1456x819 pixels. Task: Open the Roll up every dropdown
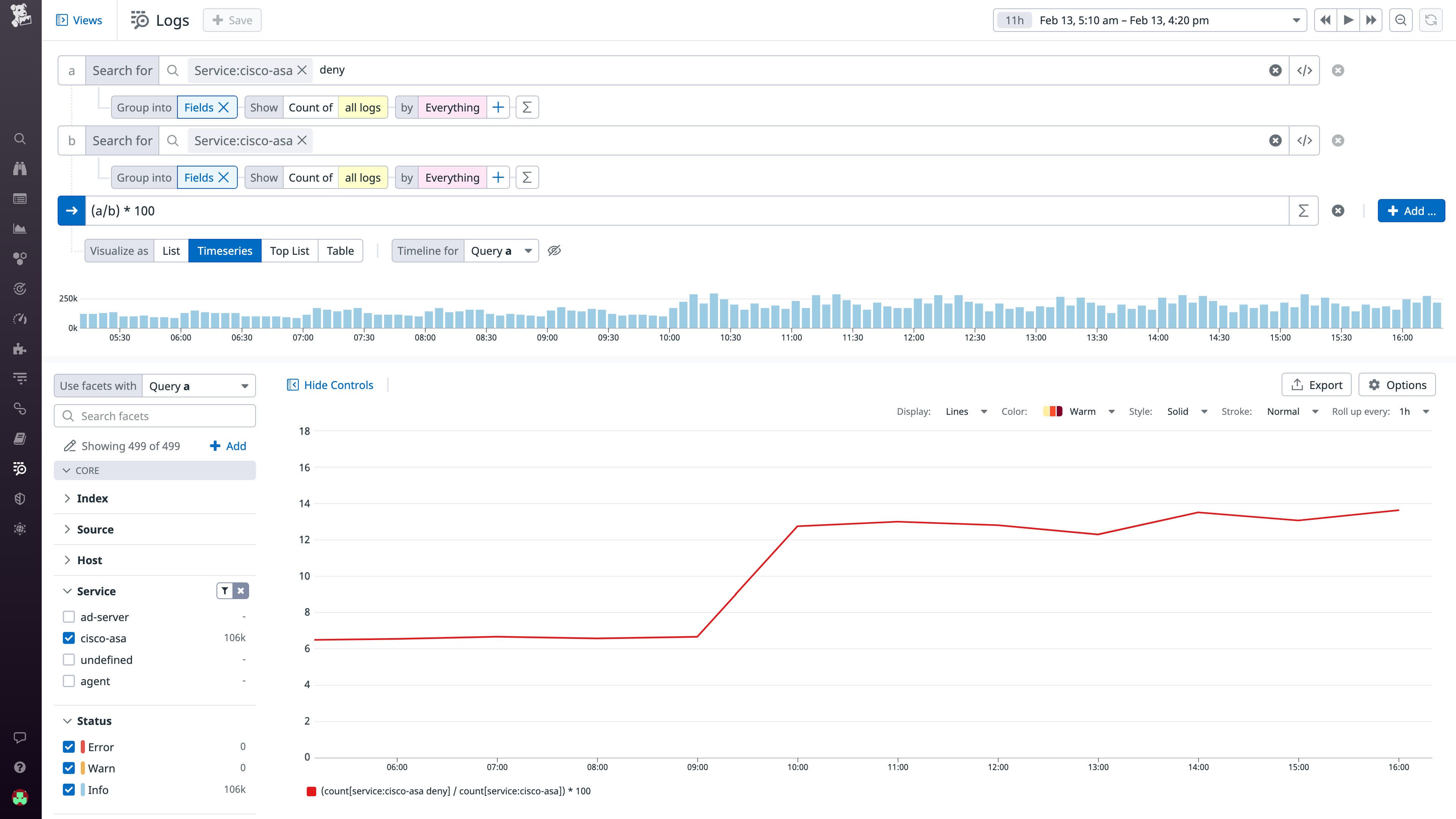coord(1411,411)
